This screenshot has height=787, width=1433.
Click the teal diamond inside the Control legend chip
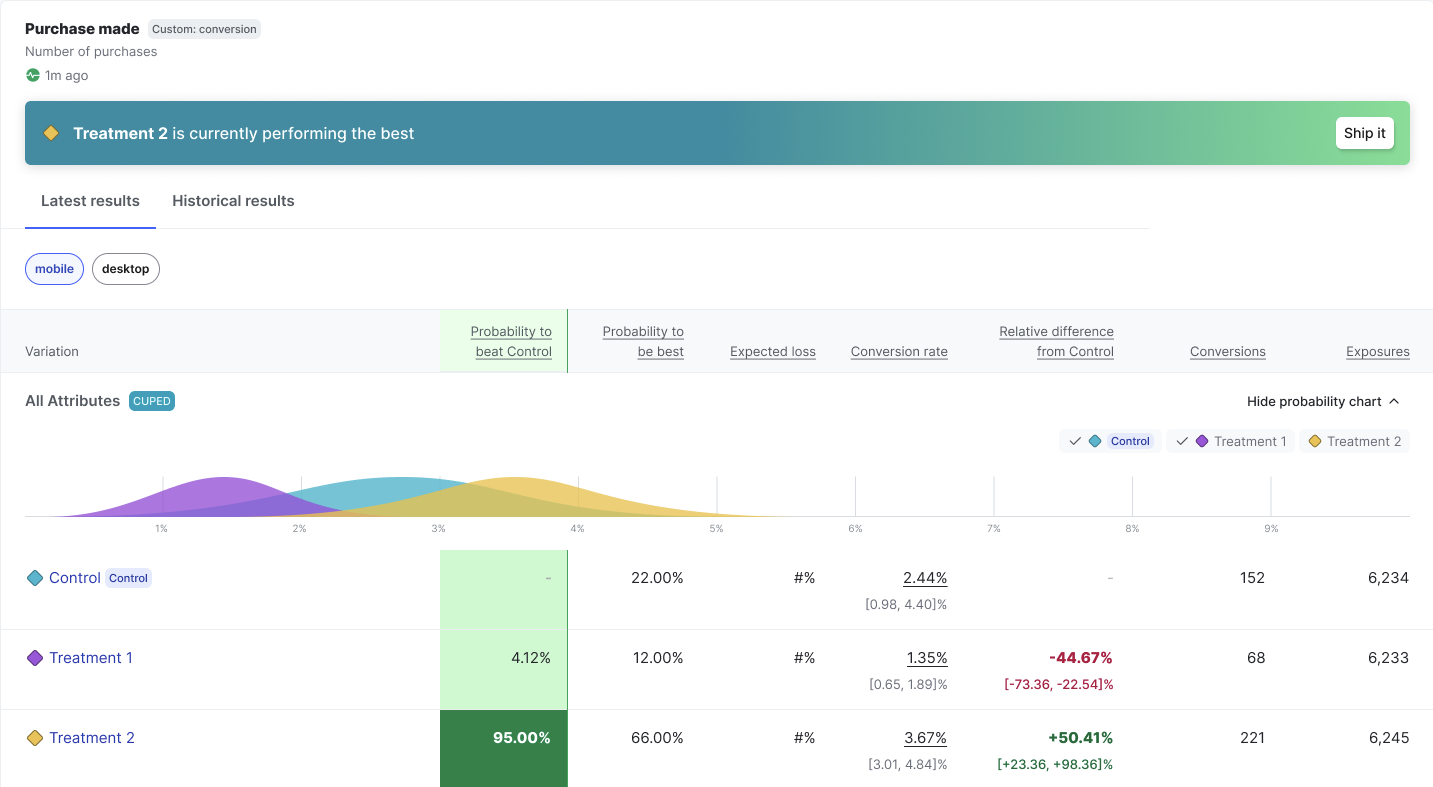tap(1097, 440)
